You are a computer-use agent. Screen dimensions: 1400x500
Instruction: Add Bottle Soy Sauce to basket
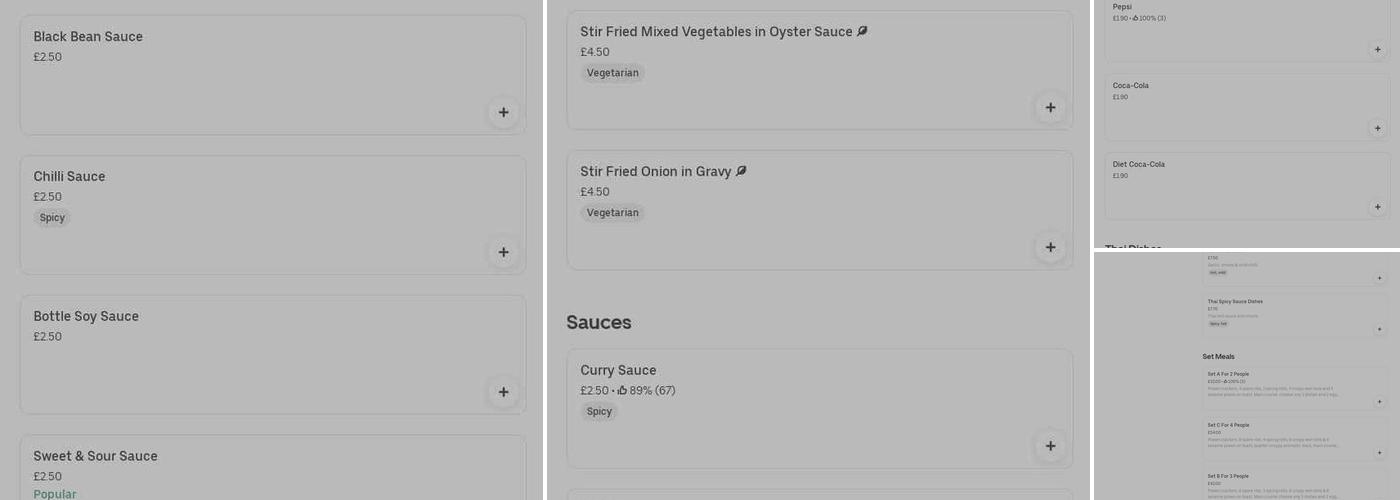[503, 392]
